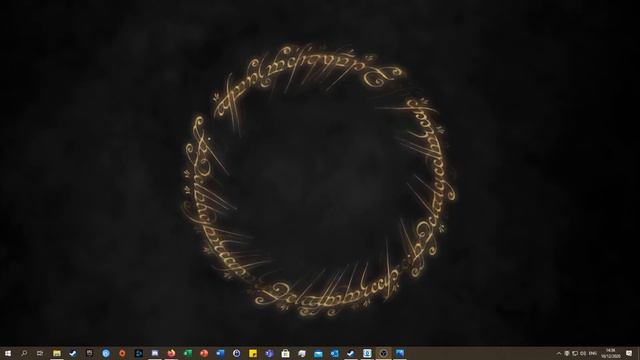This screenshot has width=640, height=360.
Task: Show hidden system tray icons chevron
Action: tap(559, 353)
